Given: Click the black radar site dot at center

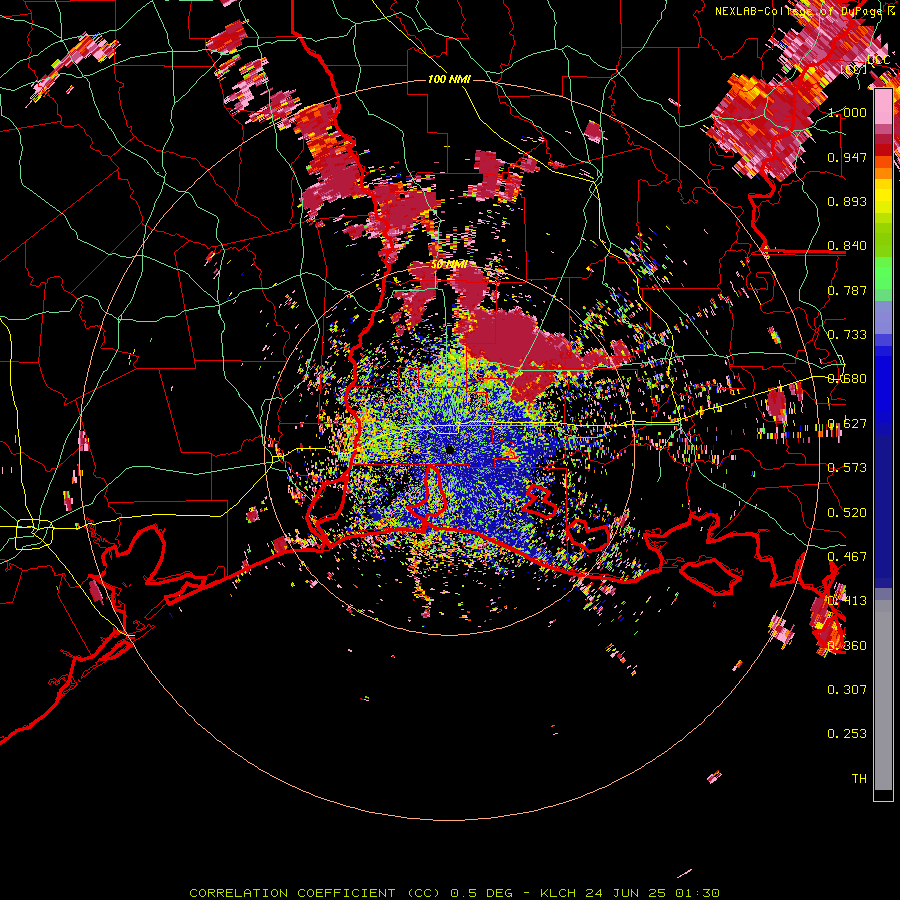Looking at the screenshot, I should click(x=449, y=449).
